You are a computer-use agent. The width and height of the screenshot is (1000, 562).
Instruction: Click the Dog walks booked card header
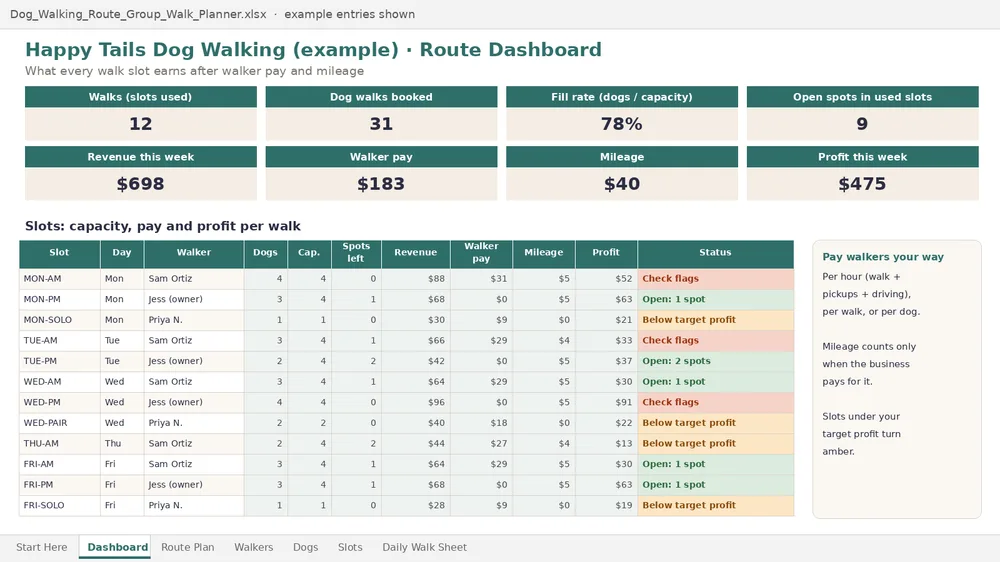[381, 97]
